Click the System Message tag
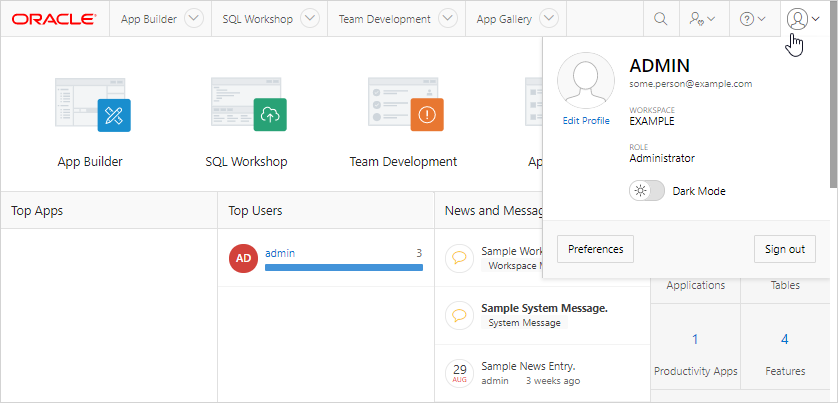The width and height of the screenshot is (838, 403). pyautogui.click(x=524, y=323)
